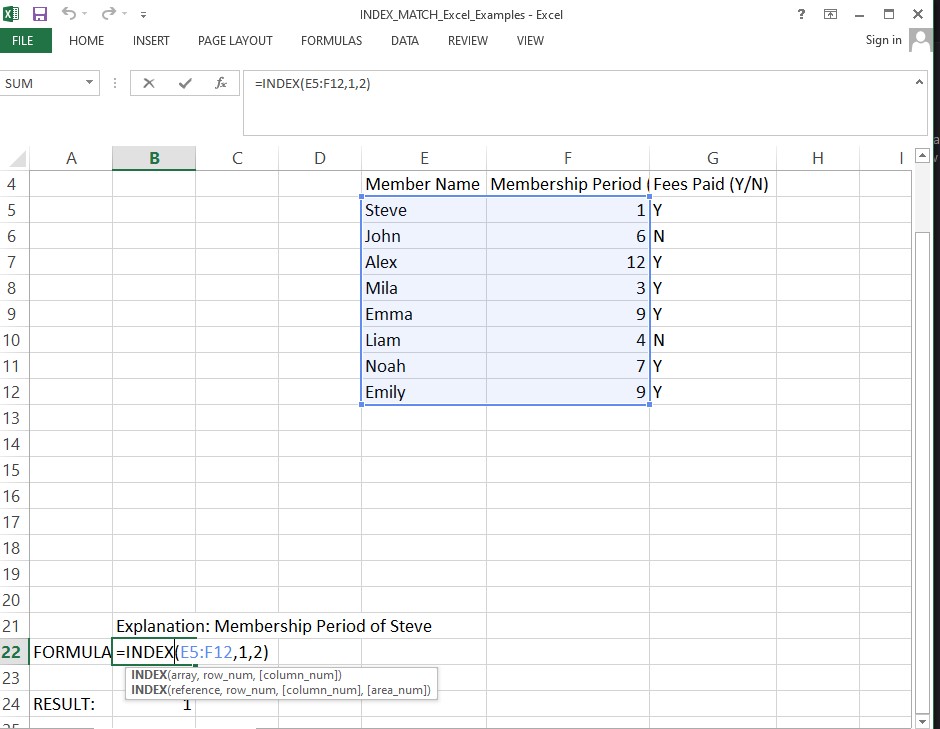
Task: Select column G header
Action: (x=712, y=158)
